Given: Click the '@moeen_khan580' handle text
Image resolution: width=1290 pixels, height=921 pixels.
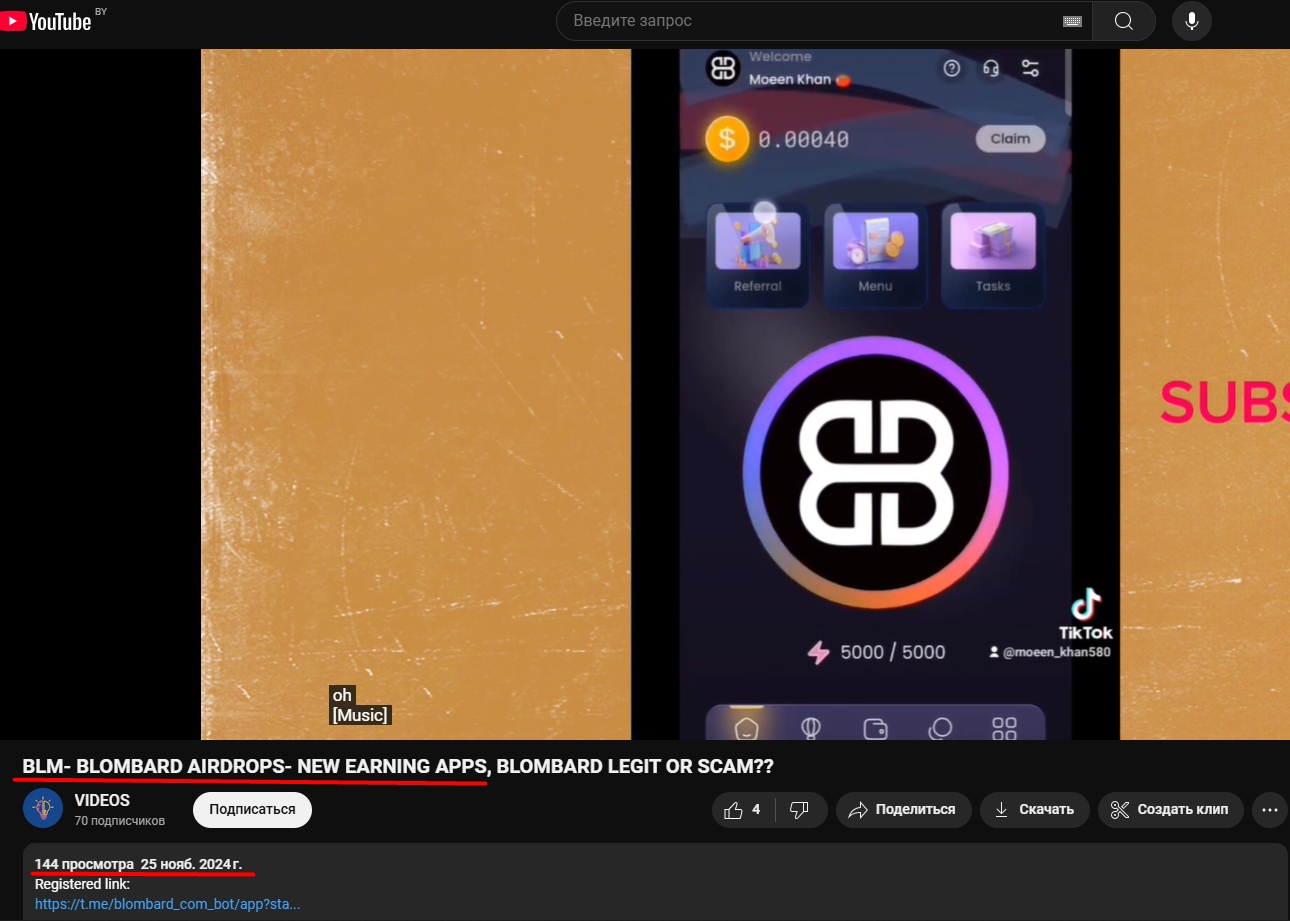Looking at the screenshot, I should (x=1056, y=652).
